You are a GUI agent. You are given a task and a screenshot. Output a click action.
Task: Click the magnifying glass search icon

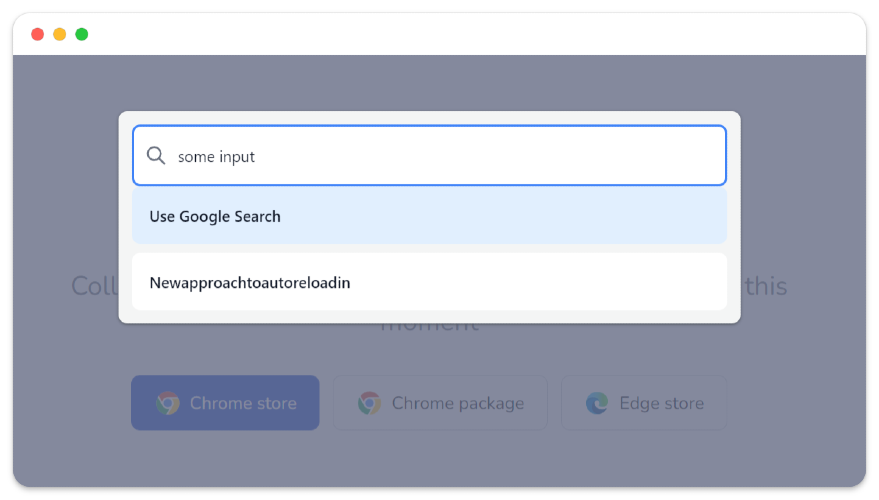coord(156,155)
